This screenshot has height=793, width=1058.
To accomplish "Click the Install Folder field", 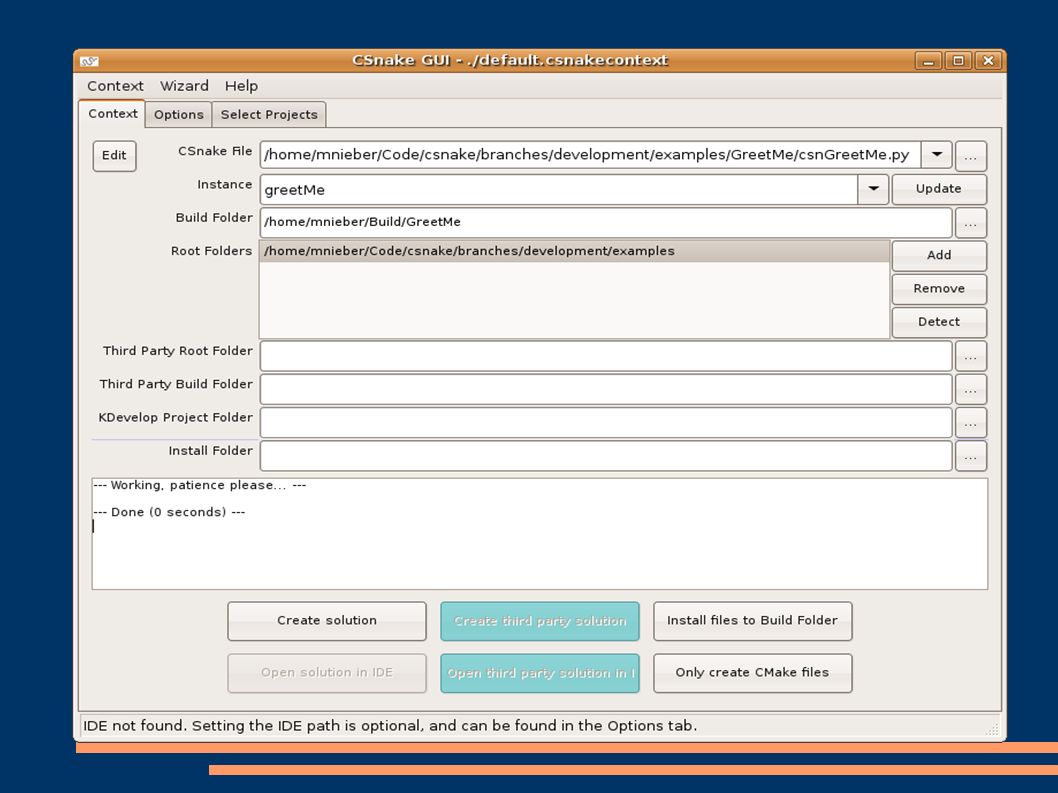I will tap(606, 456).
